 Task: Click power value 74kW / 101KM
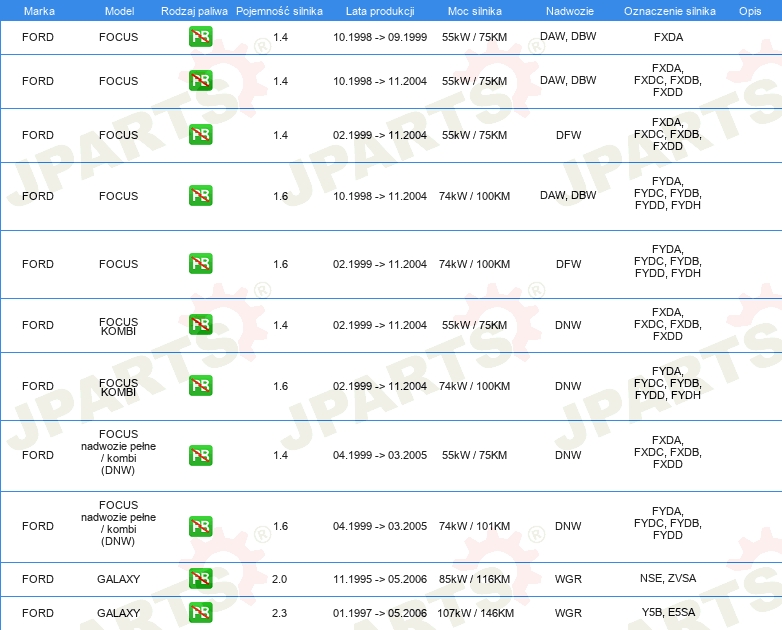(475, 526)
